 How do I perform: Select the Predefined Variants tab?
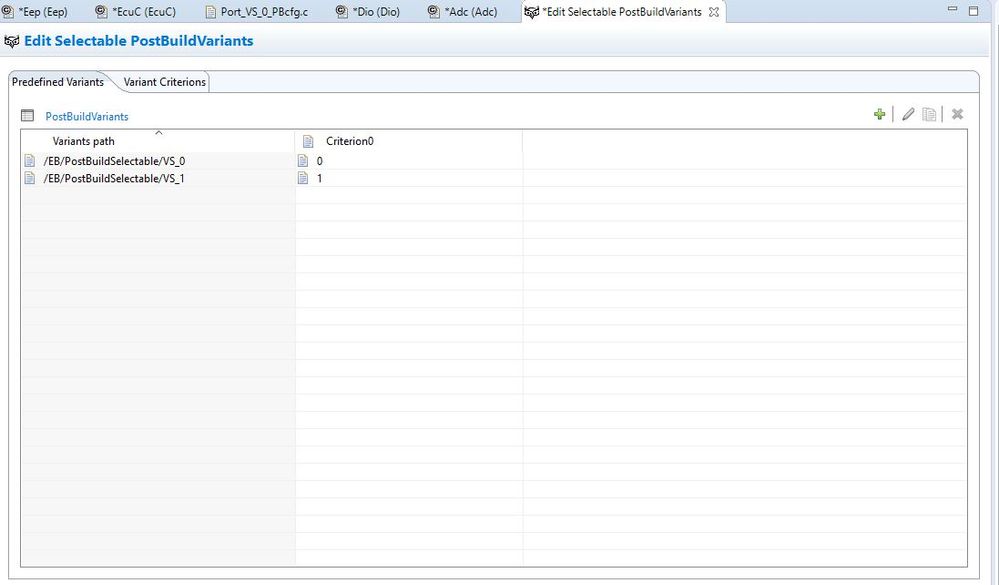click(x=58, y=82)
